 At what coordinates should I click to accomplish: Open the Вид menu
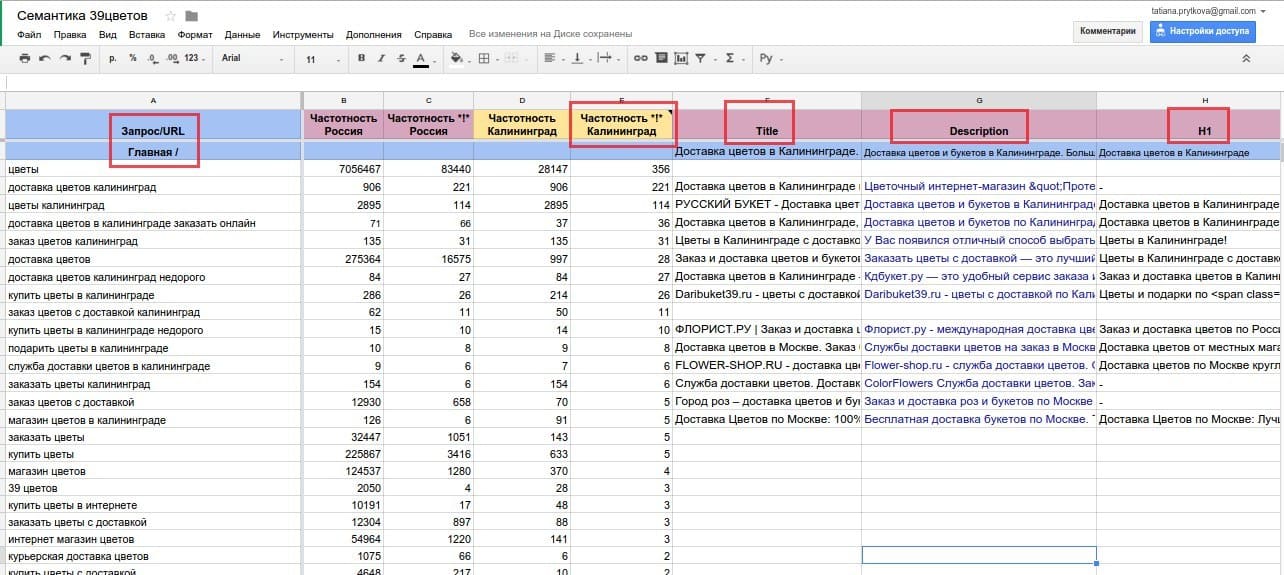[108, 34]
